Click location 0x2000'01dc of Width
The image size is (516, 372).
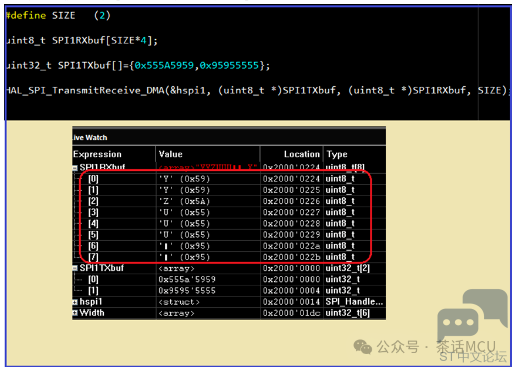coord(291,313)
